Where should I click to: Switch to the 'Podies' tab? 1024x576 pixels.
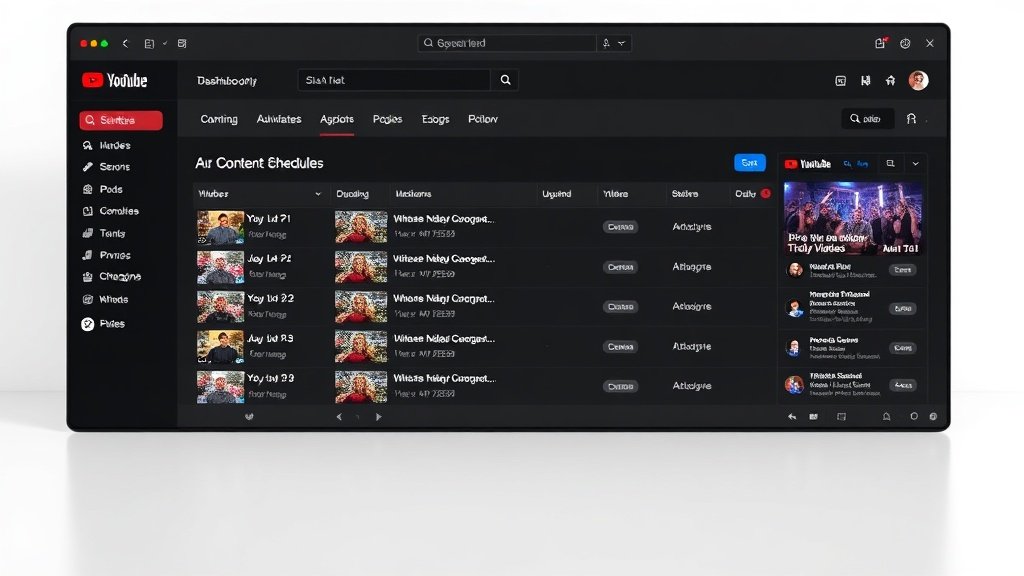387,120
